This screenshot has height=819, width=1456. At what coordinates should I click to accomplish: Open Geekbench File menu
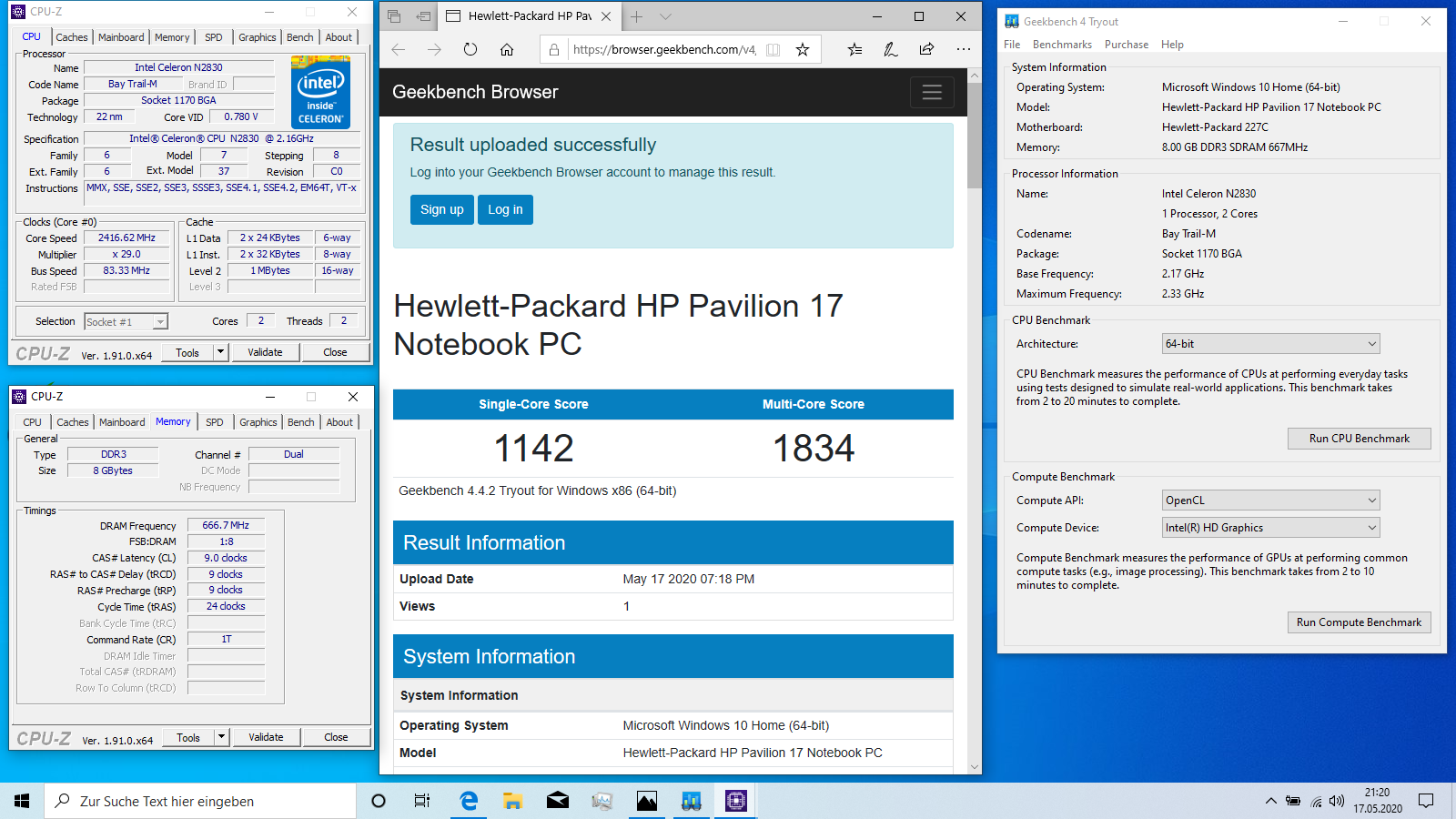(x=1012, y=45)
